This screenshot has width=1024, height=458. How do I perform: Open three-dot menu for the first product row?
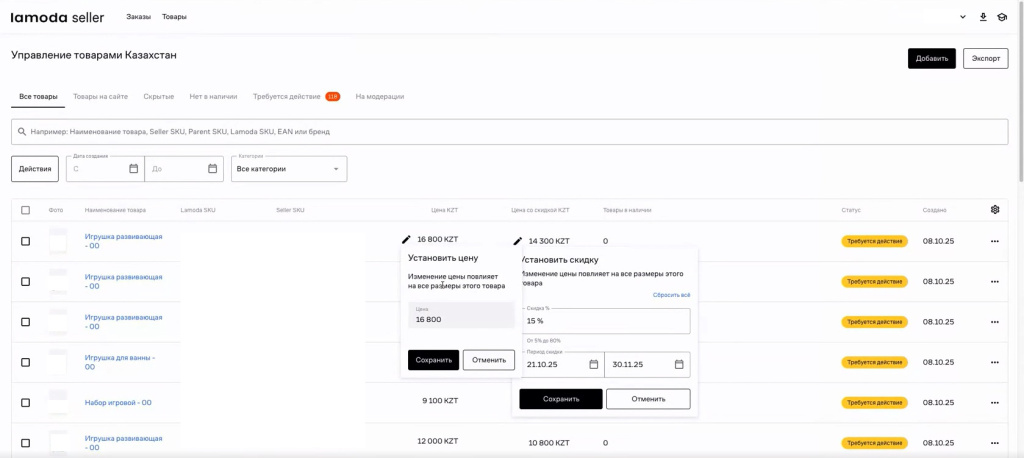click(994, 241)
